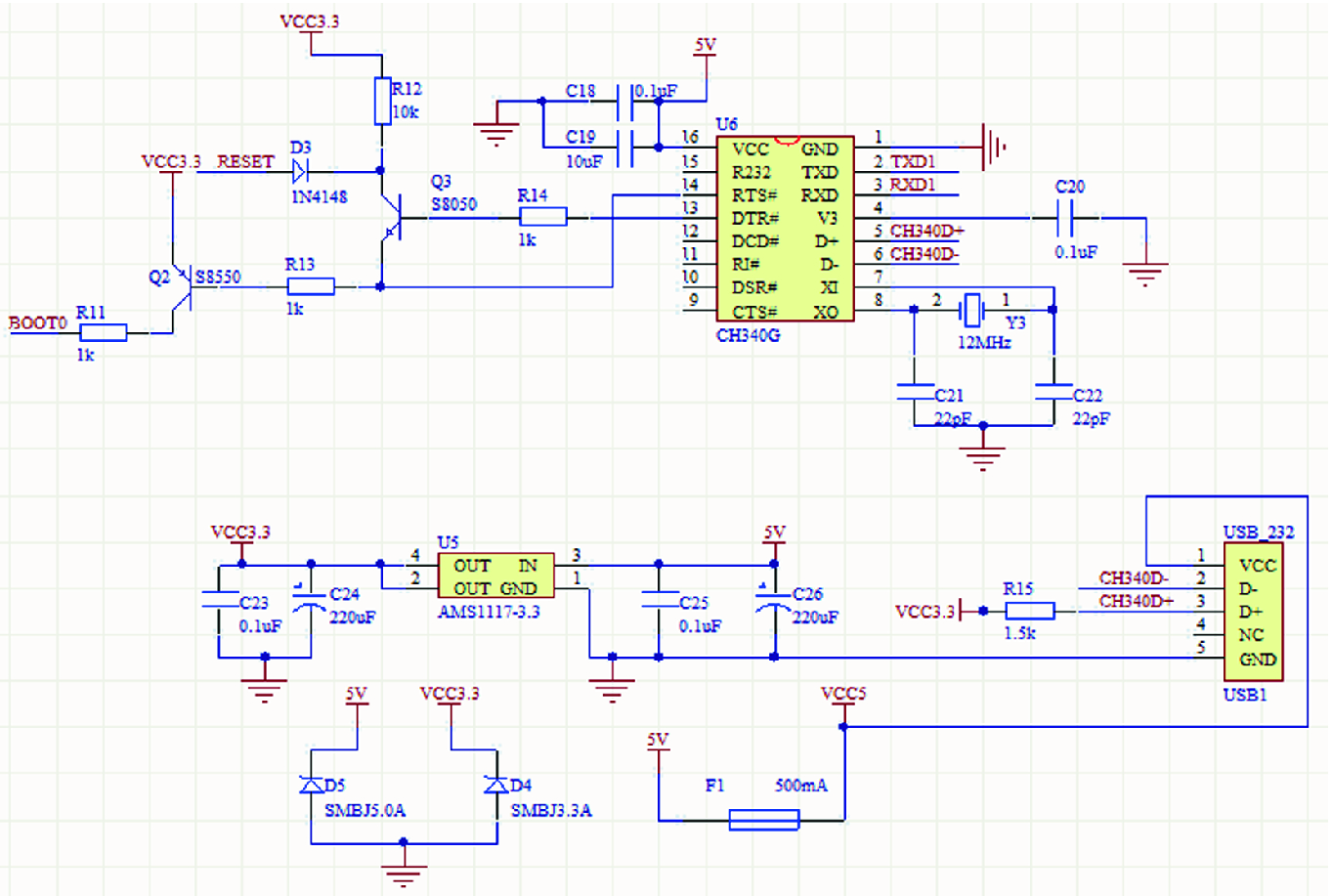Select resistor R14 symbol
Image resolution: width=1332 pixels, height=896 pixels.
tap(542, 217)
